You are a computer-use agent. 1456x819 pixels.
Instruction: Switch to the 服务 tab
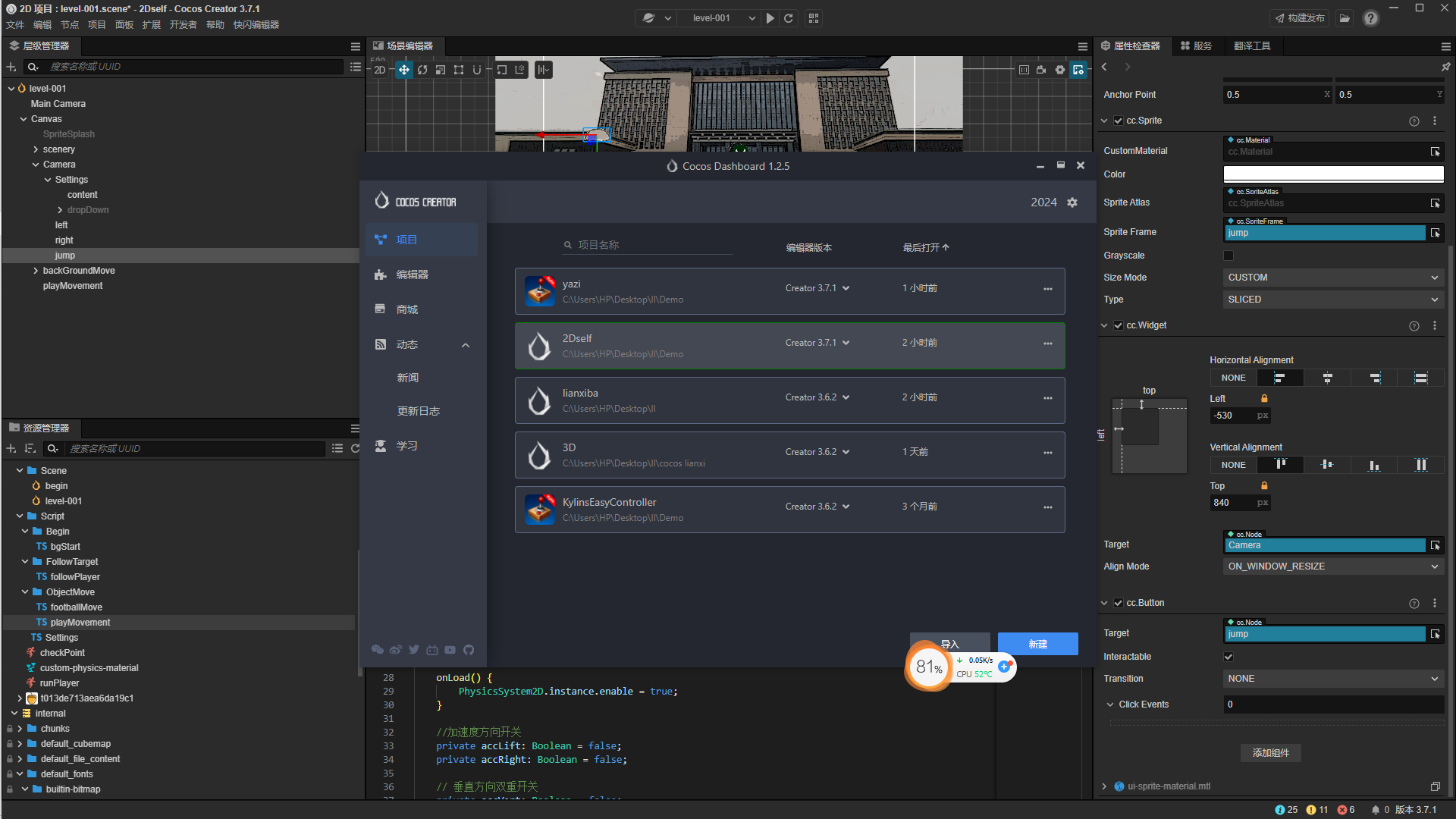point(1197,46)
